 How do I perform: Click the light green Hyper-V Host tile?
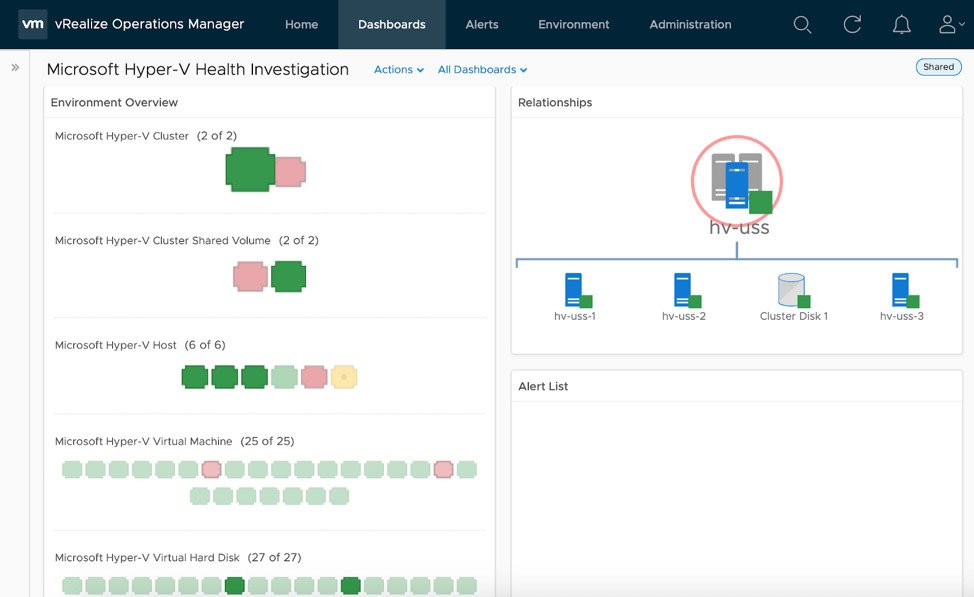coord(284,377)
